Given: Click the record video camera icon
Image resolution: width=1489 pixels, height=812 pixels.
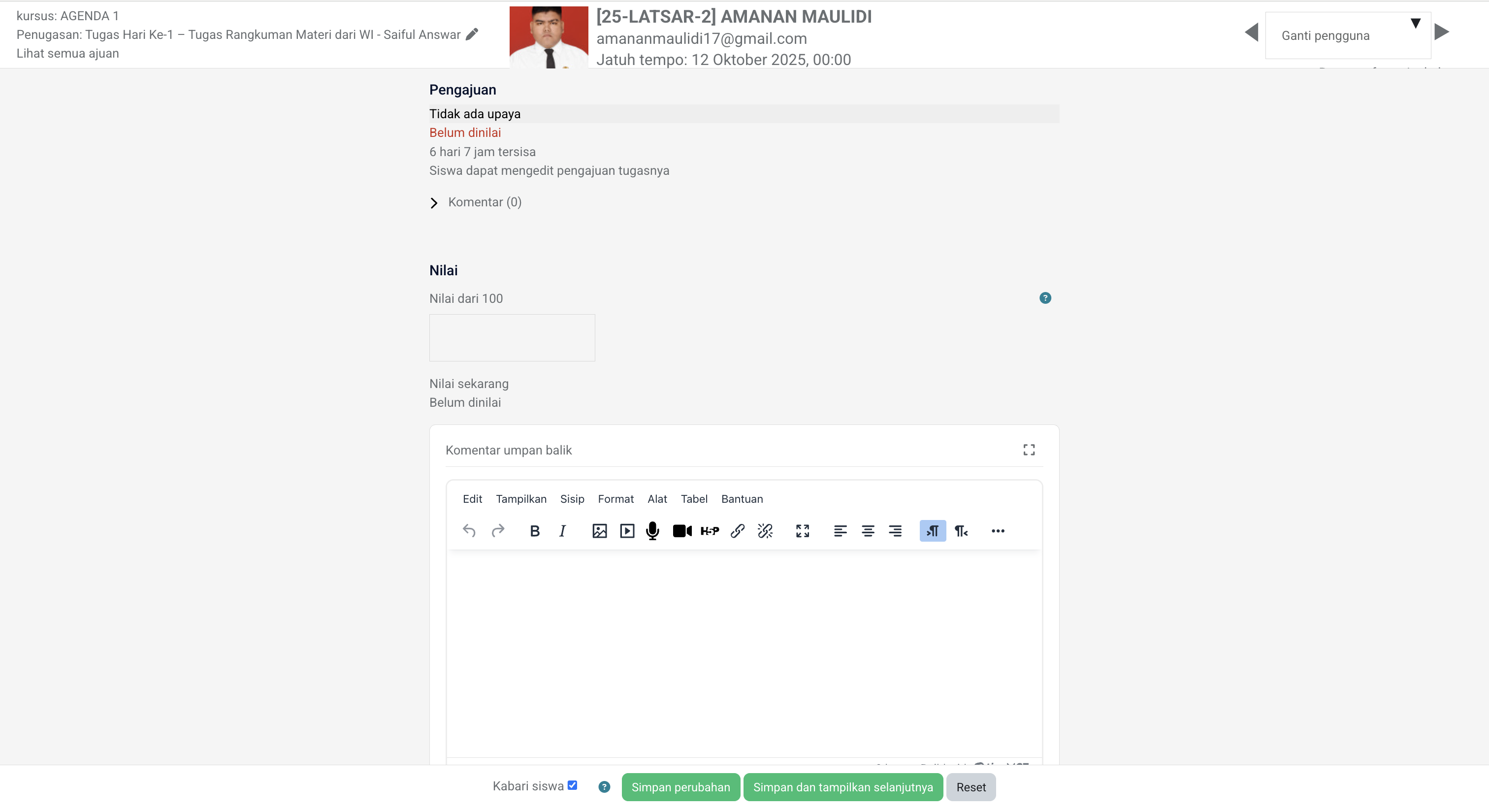Looking at the screenshot, I should tap(681, 530).
